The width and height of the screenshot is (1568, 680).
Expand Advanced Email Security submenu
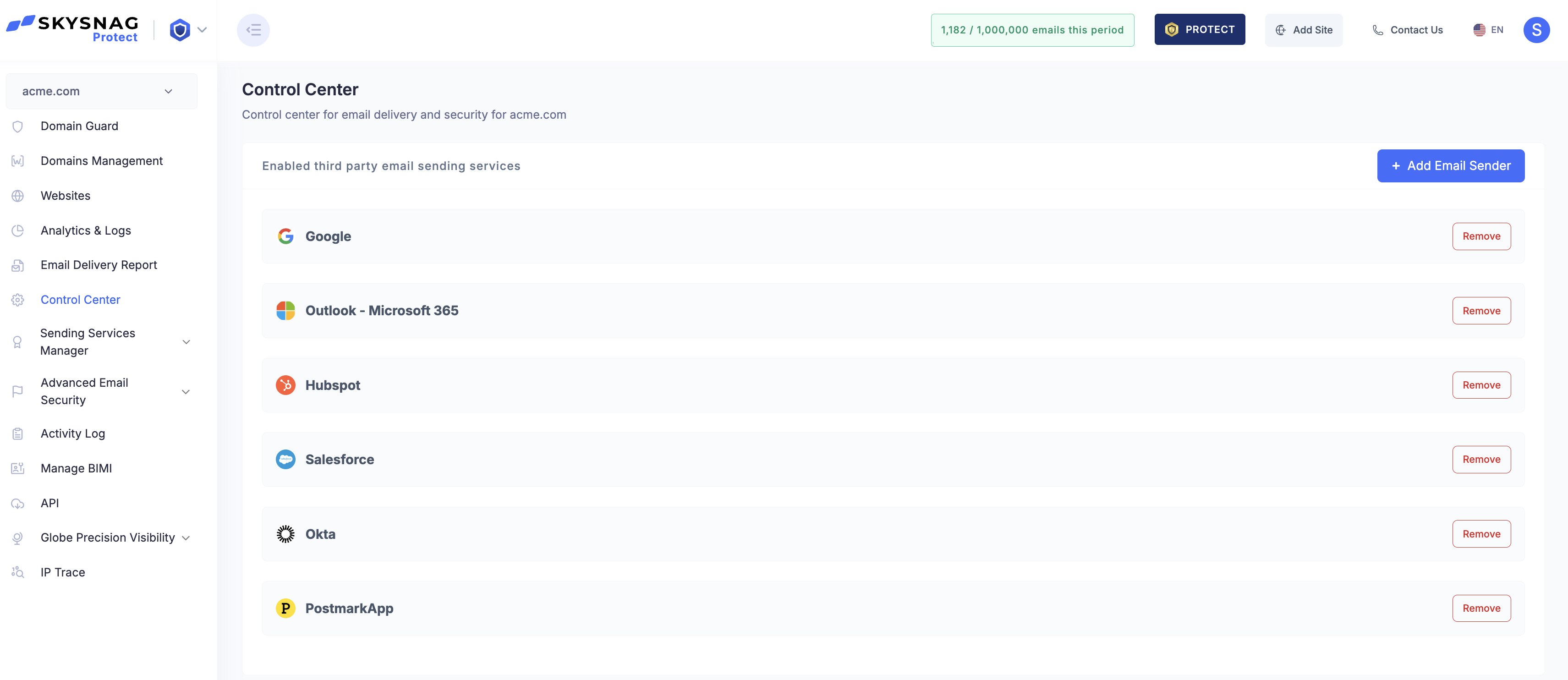(186, 391)
